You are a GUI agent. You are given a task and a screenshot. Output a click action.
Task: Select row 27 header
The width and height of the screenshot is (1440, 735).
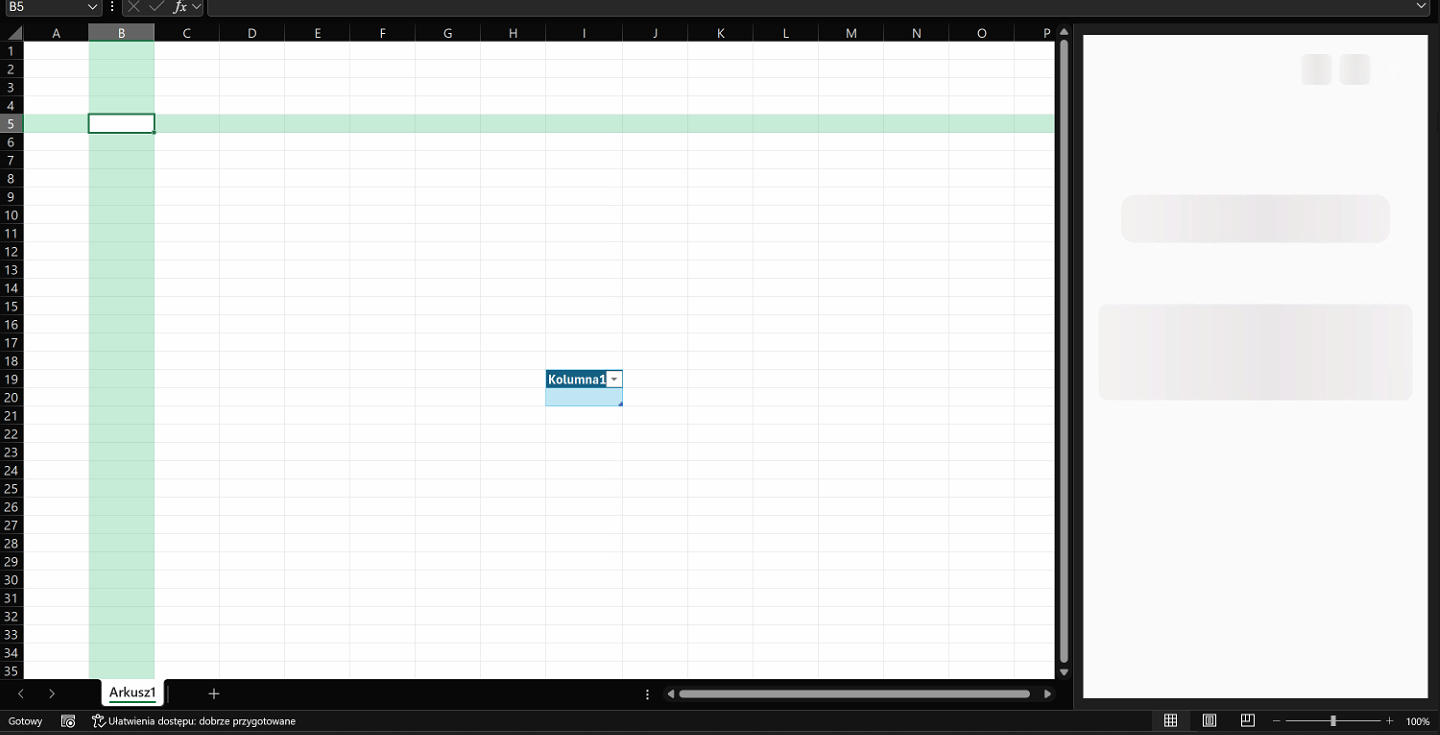(x=11, y=525)
